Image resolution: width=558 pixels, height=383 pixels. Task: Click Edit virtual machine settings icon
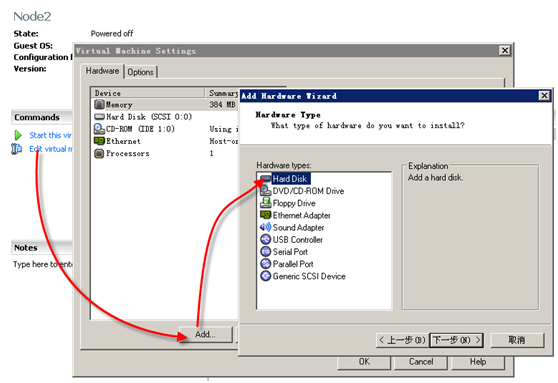tap(16, 149)
